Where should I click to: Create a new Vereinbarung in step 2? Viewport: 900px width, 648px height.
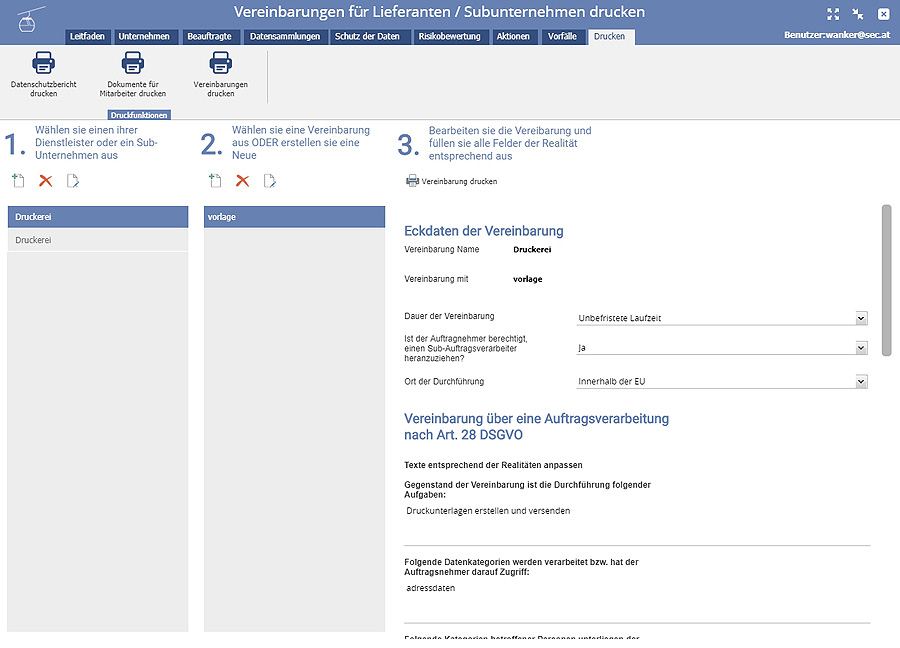[x=215, y=181]
